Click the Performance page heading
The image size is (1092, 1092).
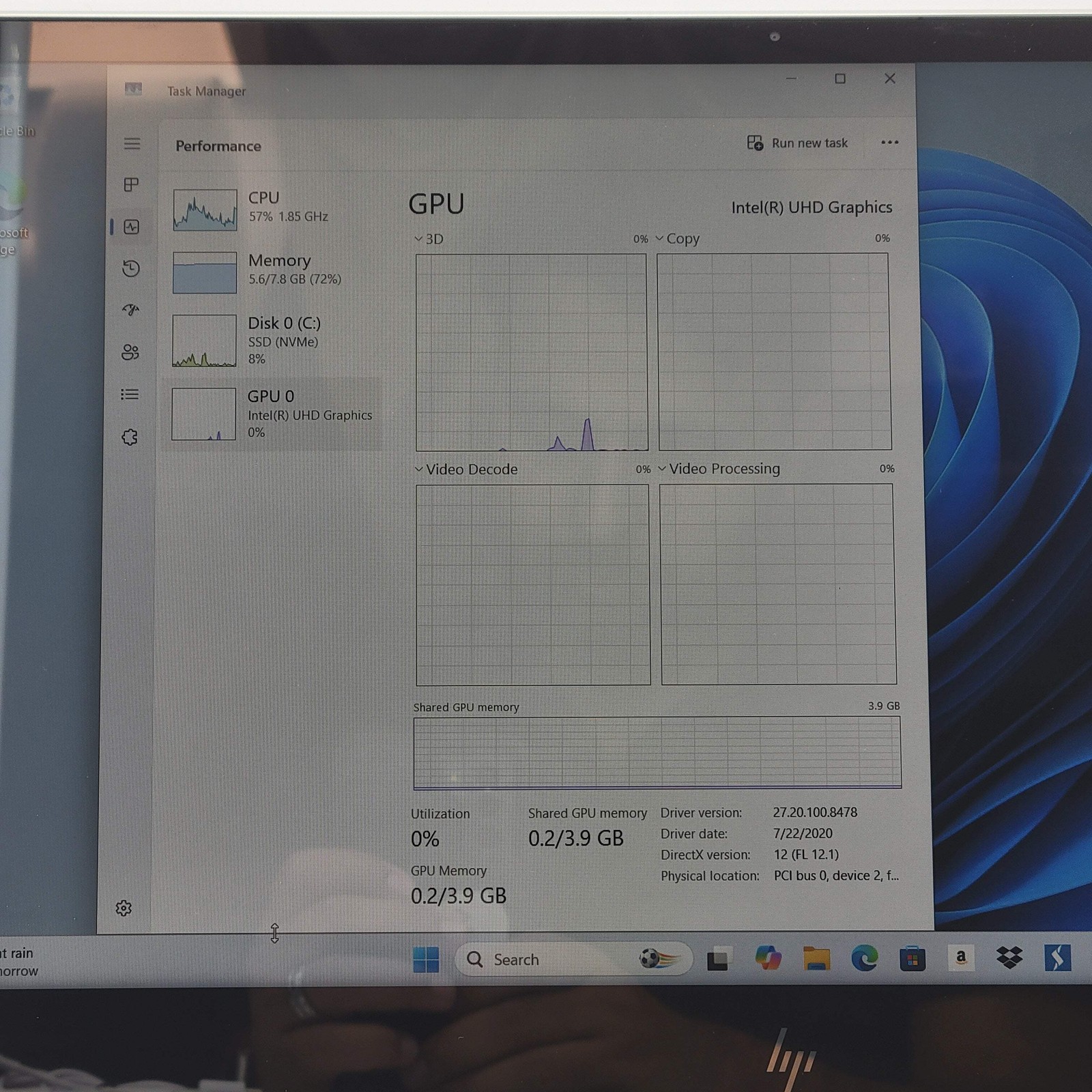218,146
